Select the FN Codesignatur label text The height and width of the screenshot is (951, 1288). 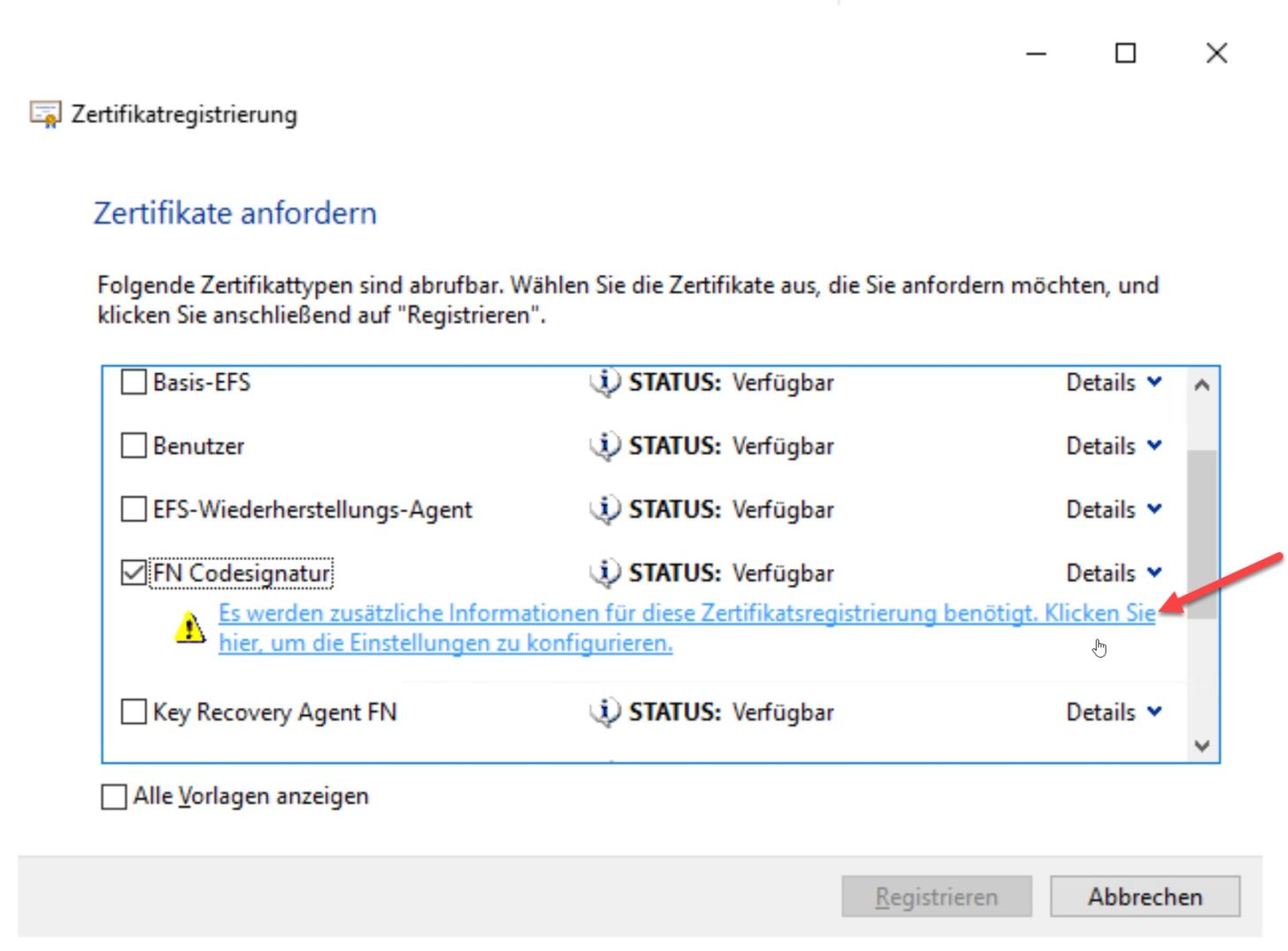pyautogui.click(x=241, y=573)
